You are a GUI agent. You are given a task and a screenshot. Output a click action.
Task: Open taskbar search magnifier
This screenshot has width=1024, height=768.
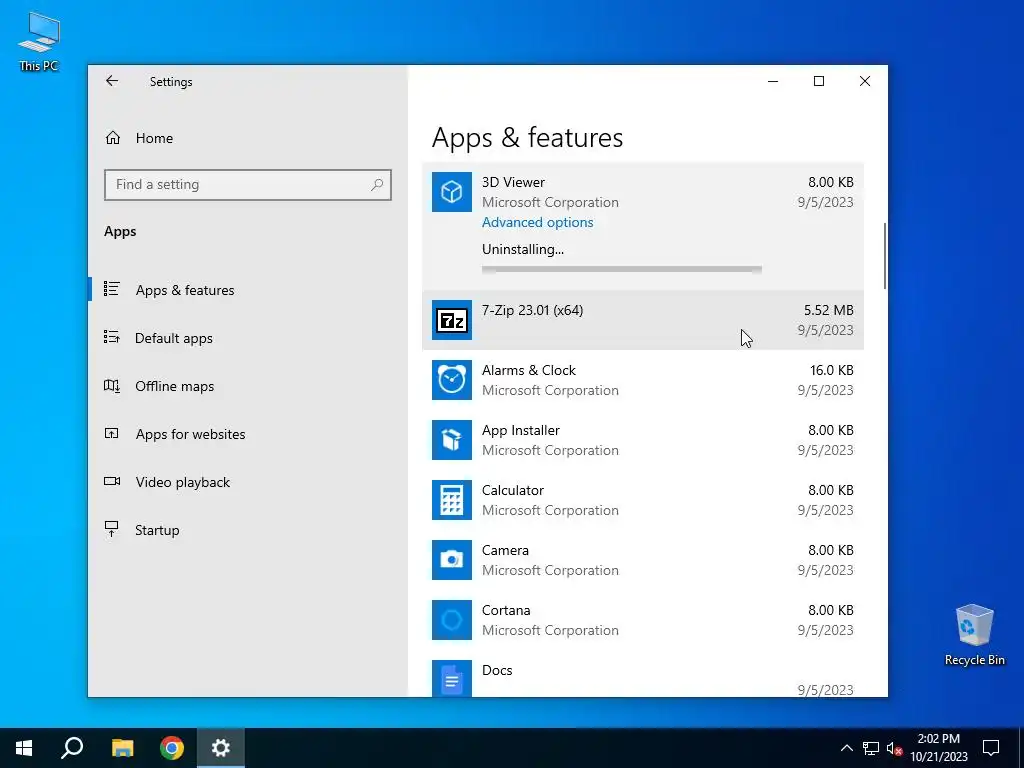click(72, 748)
